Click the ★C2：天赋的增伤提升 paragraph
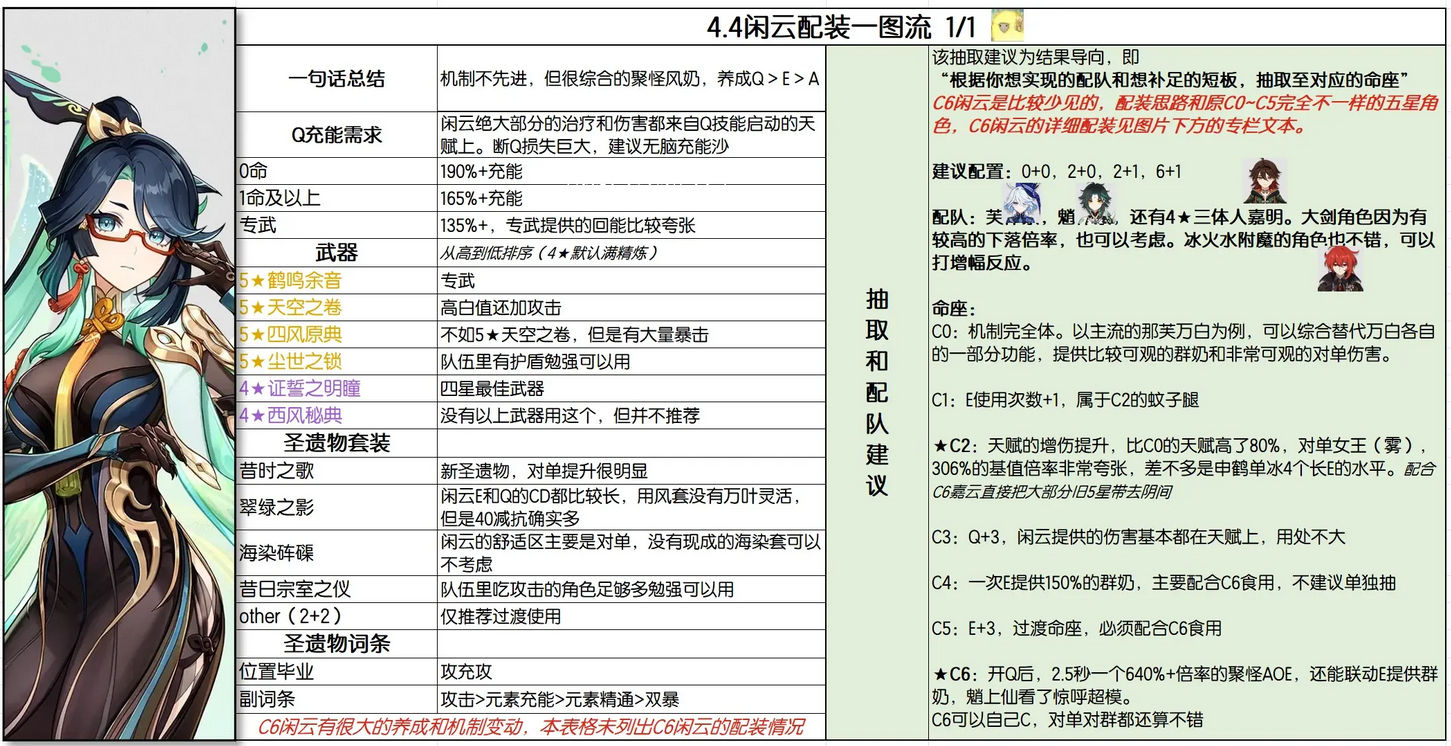This screenshot has width=1451, height=746. 1183,468
